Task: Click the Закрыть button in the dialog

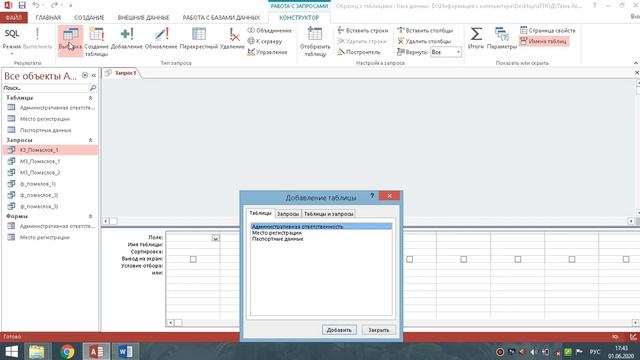Action: [379, 330]
